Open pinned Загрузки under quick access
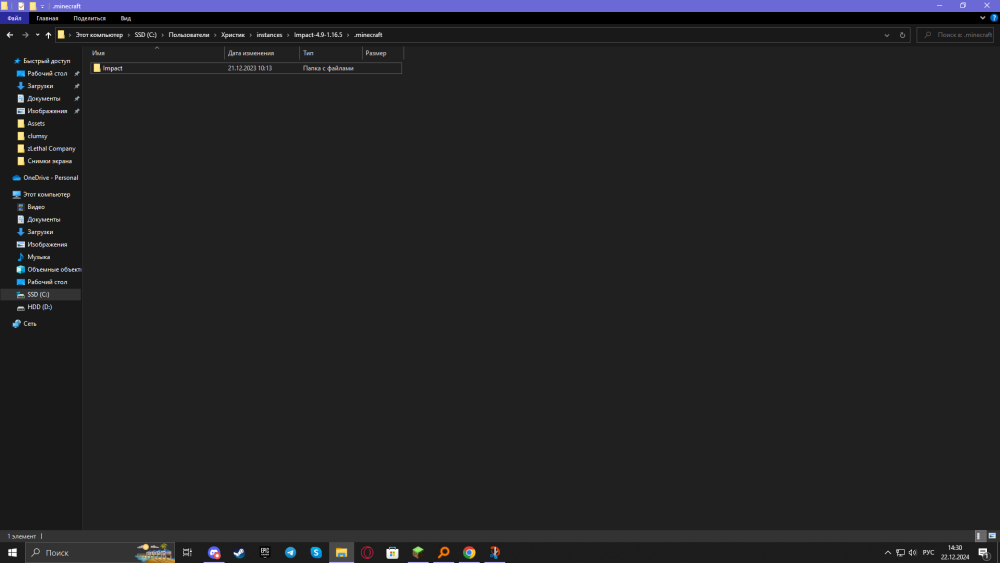Image resolution: width=1000 pixels, height=563 pixels. 40,86
